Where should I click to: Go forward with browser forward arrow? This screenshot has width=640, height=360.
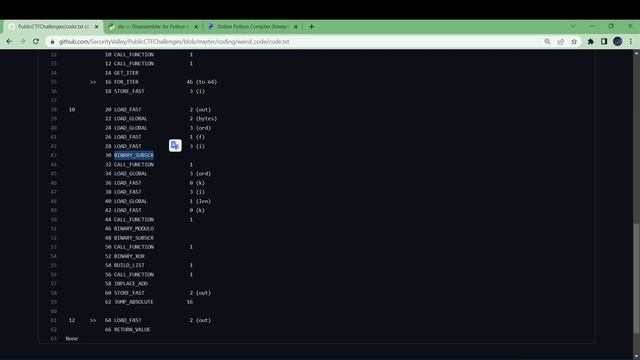22,42
